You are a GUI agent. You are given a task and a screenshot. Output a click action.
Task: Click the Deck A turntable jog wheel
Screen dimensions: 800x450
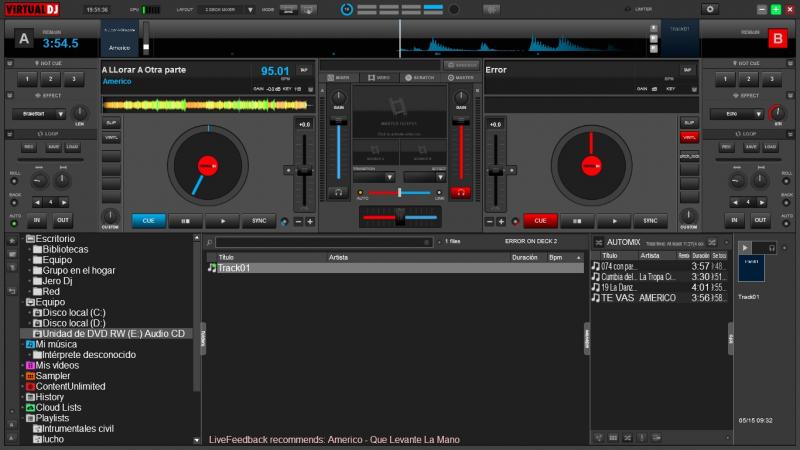(x=208, y=166)
